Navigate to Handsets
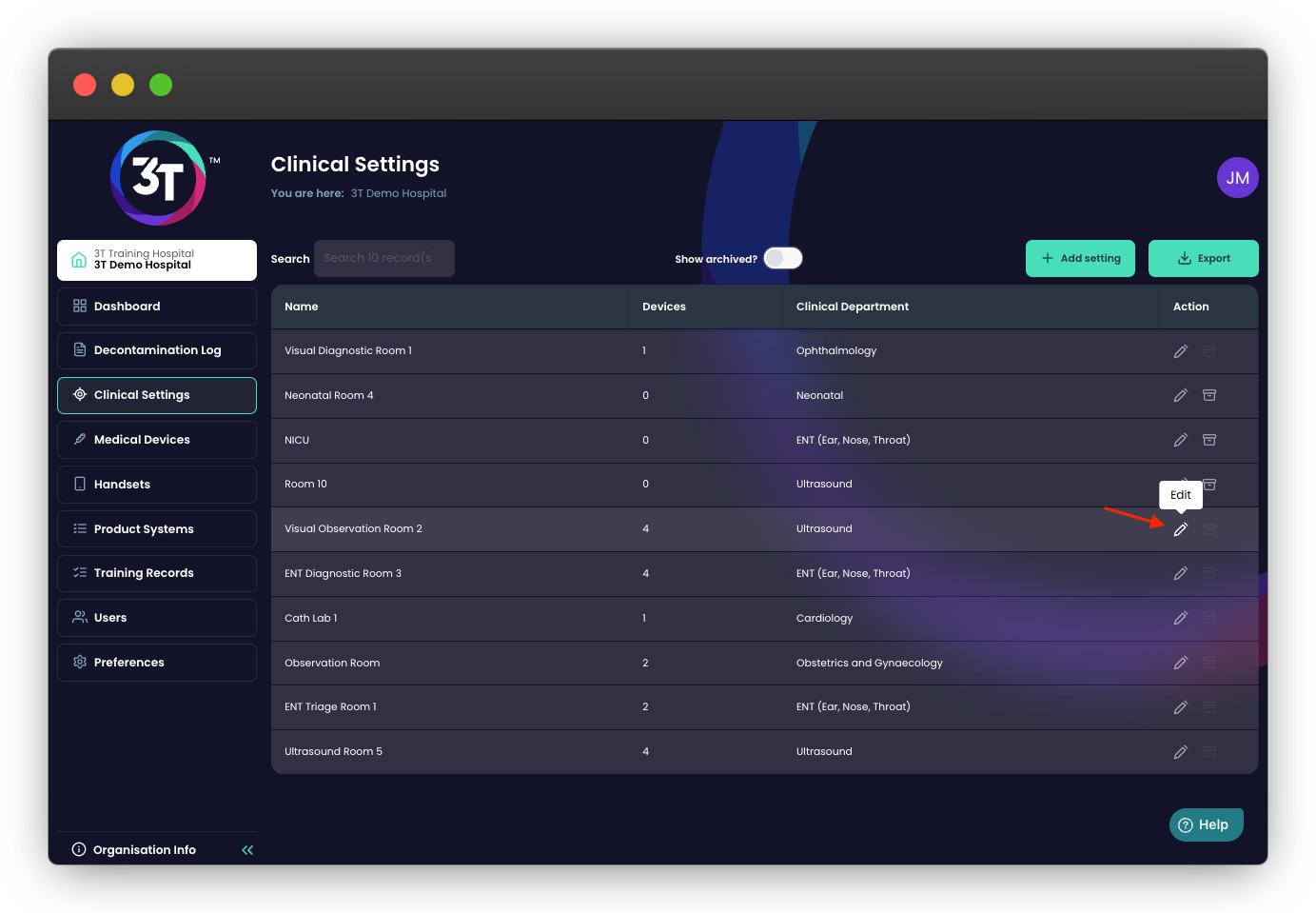1316x913 pixels. [x=157, y=485]
